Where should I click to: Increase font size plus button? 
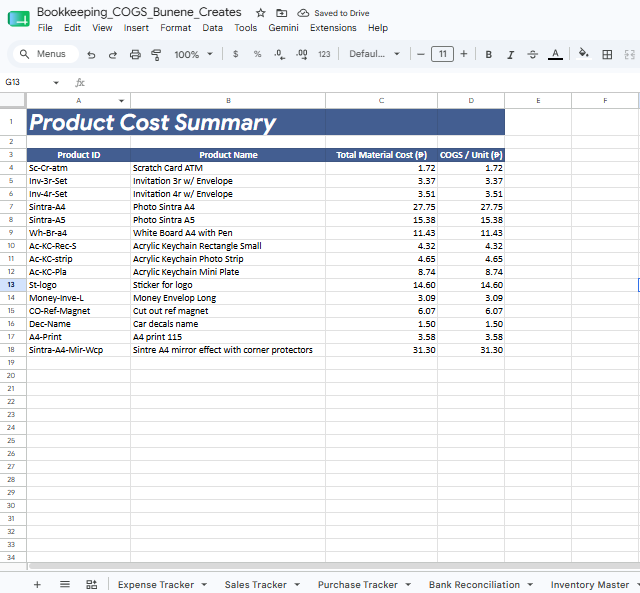pyautogui.click(x=464, y=54)
